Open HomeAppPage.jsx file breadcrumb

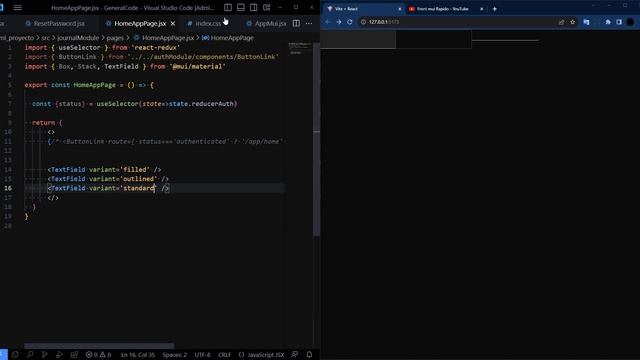point(164,38)
